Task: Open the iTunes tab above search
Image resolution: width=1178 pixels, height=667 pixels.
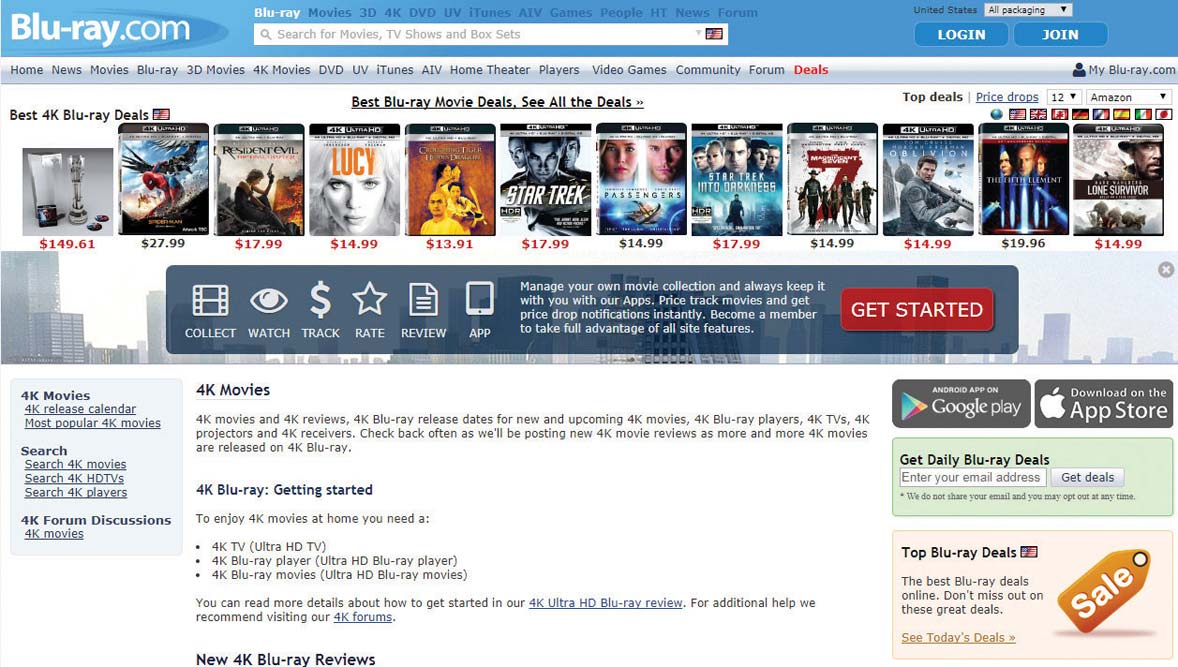Action: [x=490, y=13]
